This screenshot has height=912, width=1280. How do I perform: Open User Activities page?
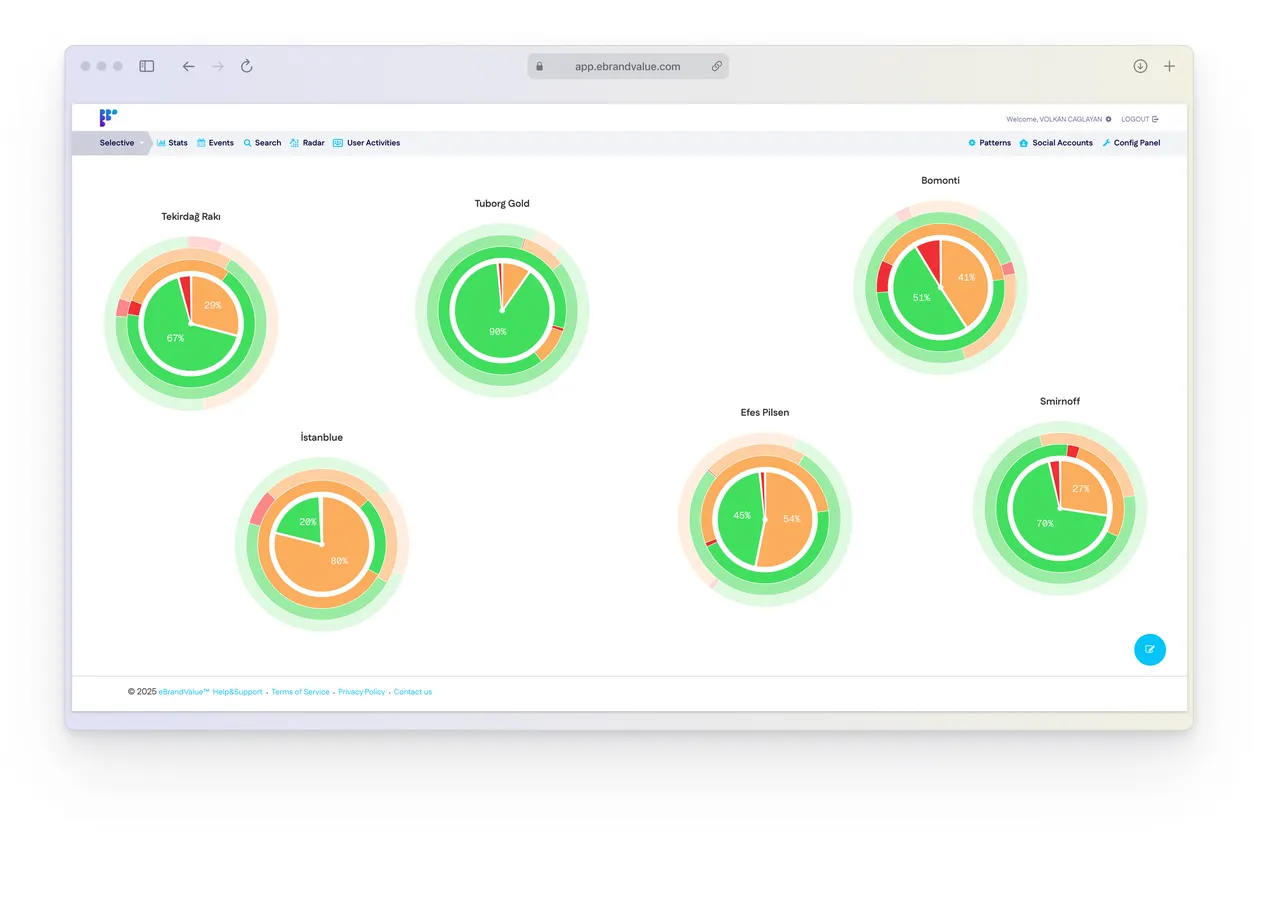pos(366,143)
